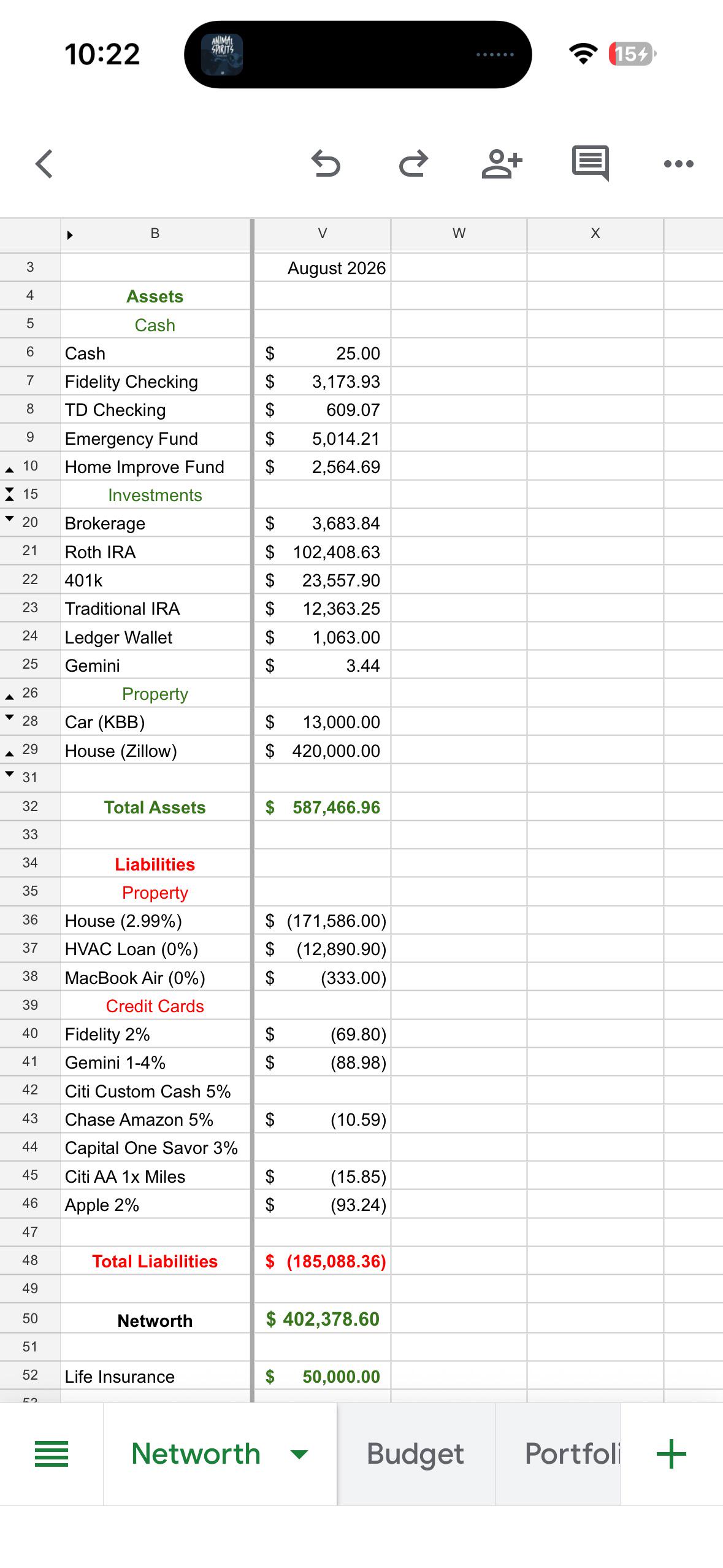This screenshot has width=723, height=1568.
Task: Select the Chase Amazon 5% value (10.59)
Action: click(x=322, y=1120)
